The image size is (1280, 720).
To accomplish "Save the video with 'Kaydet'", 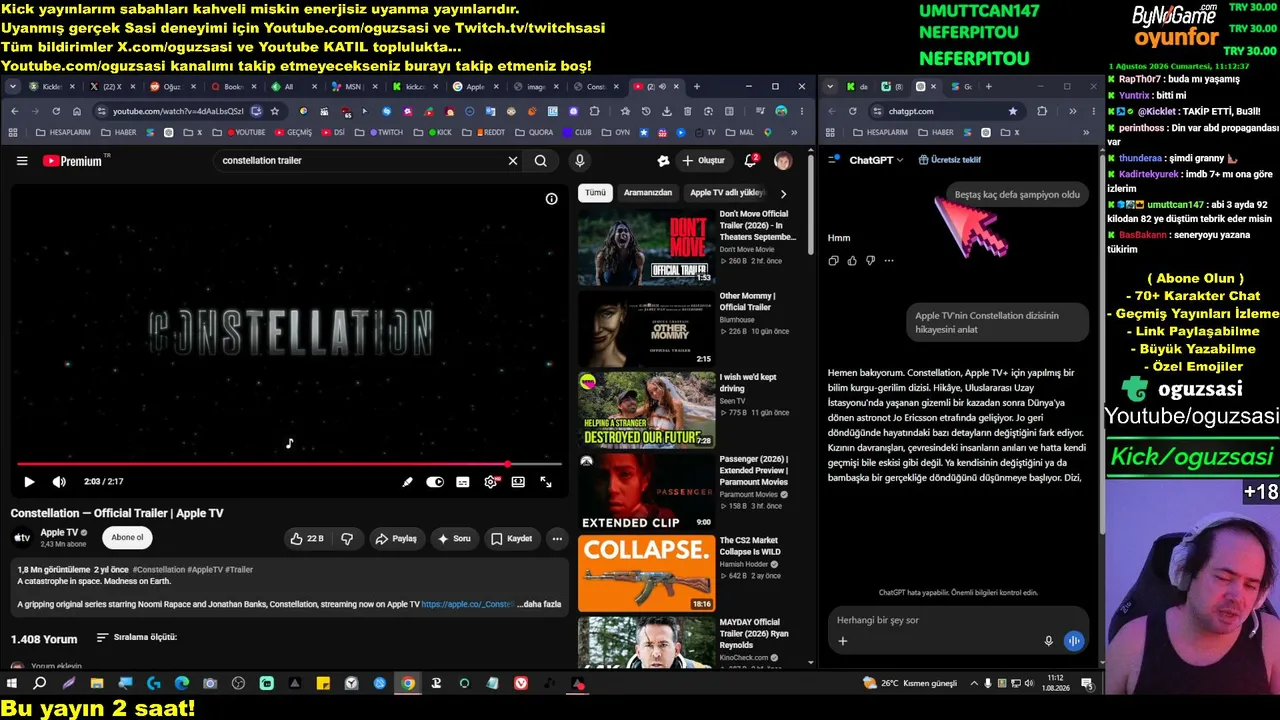I will (511, 539).
